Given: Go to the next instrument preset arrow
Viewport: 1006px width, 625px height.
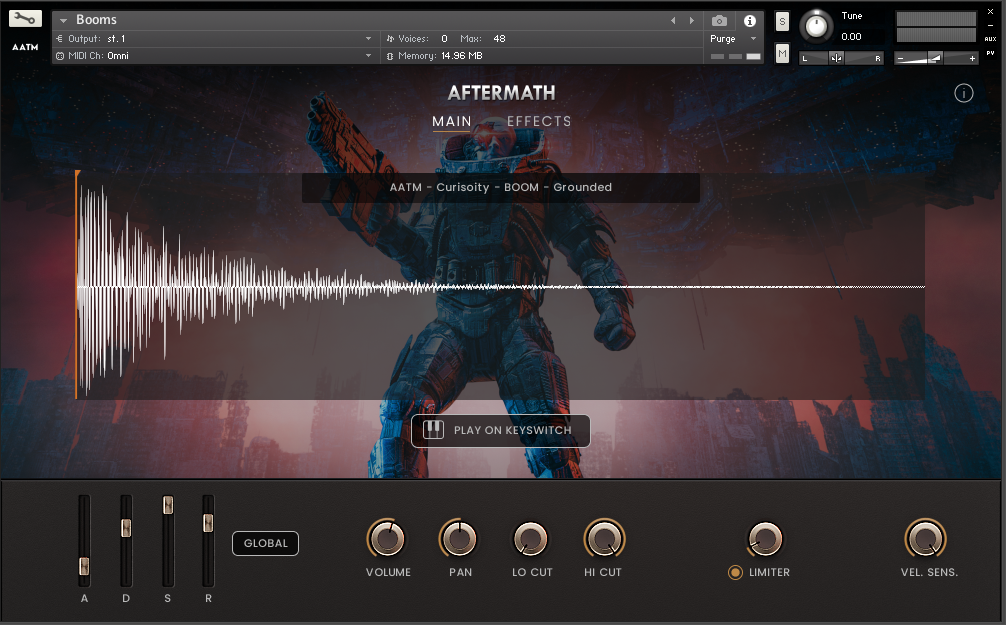Looking at the screenshot, I should 691,20.
